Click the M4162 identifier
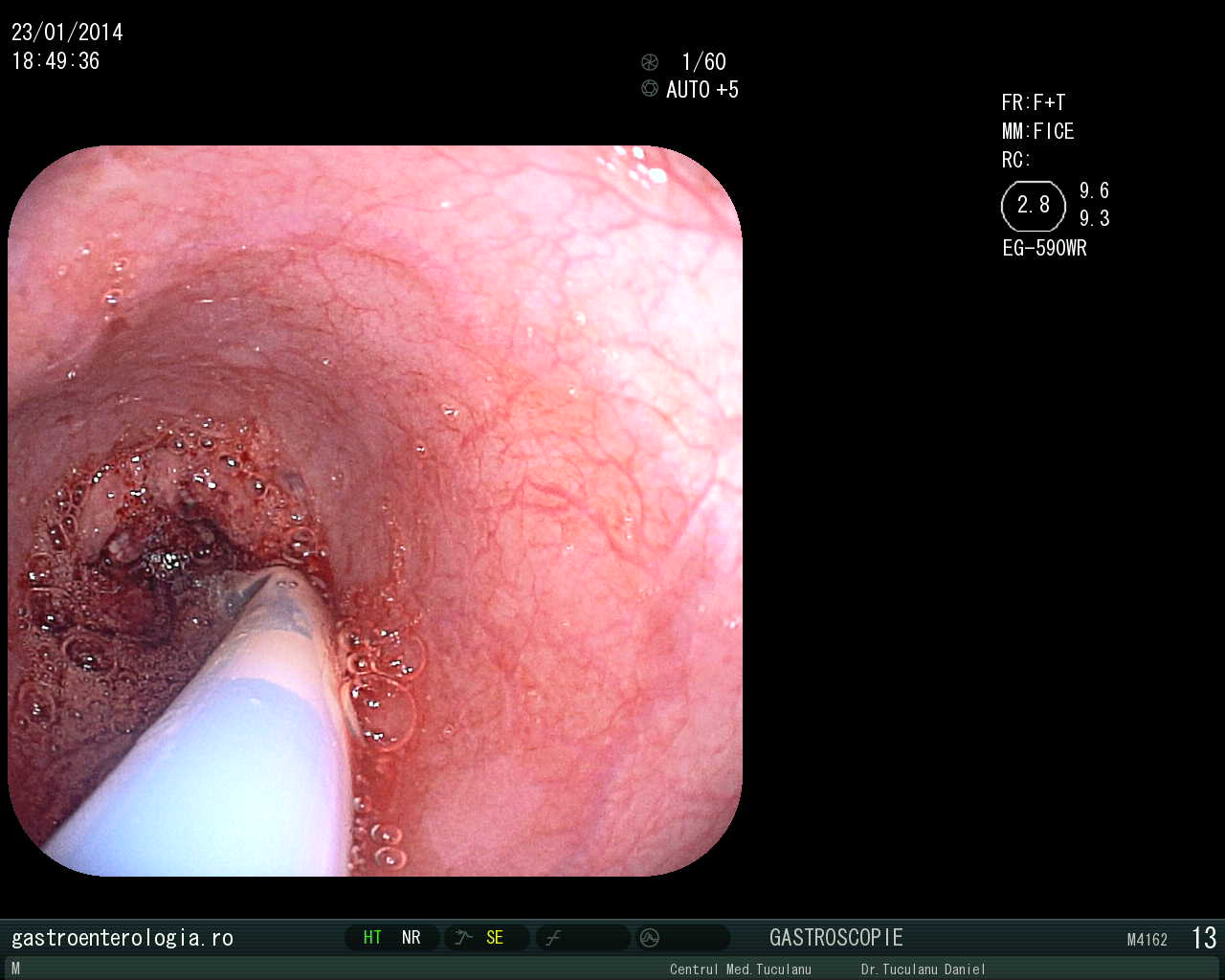Viewport: 1225px width, 980px height. point(1147,940)
